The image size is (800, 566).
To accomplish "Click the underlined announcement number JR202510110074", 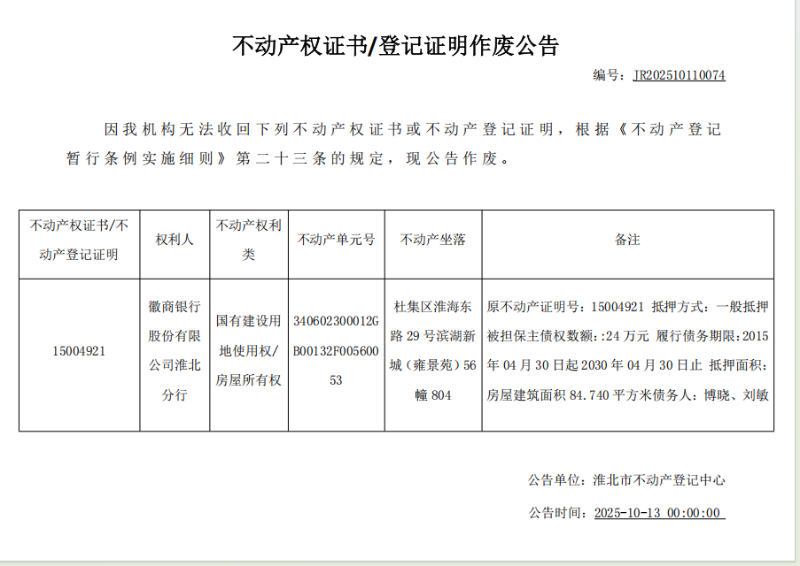I will pos(679,75).
